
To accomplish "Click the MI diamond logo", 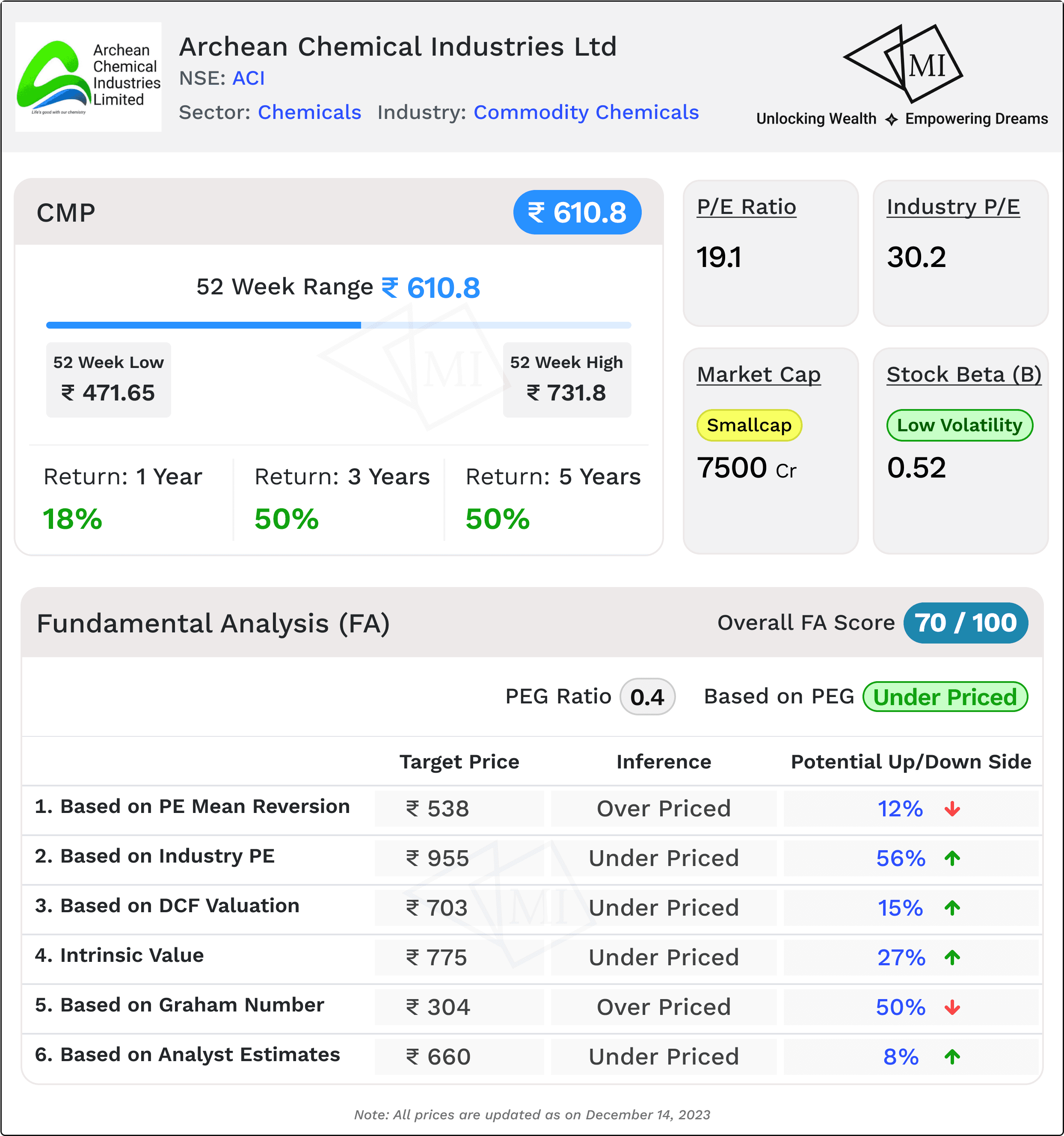I will click(904, 63).
